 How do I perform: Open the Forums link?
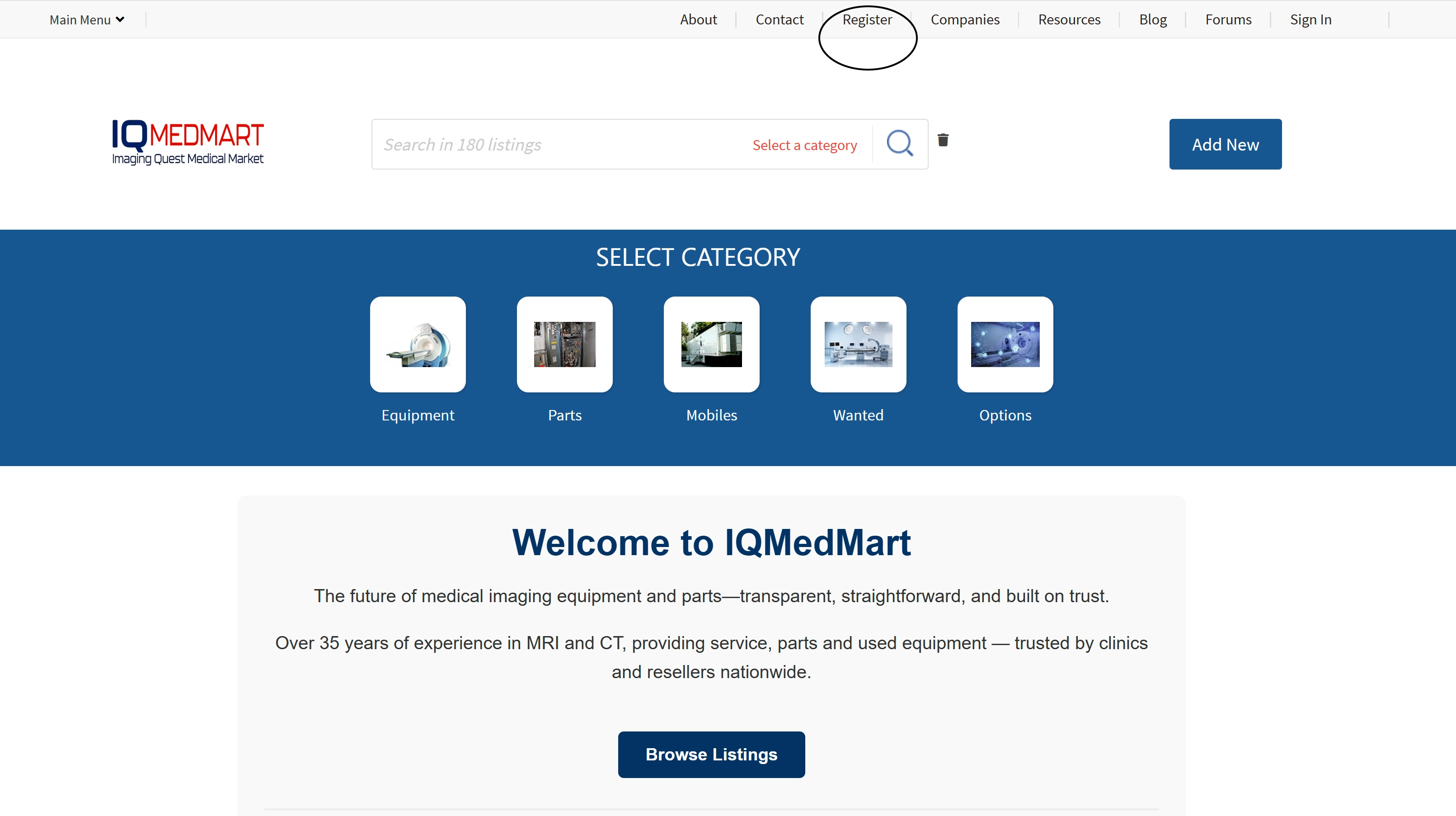1228,20
